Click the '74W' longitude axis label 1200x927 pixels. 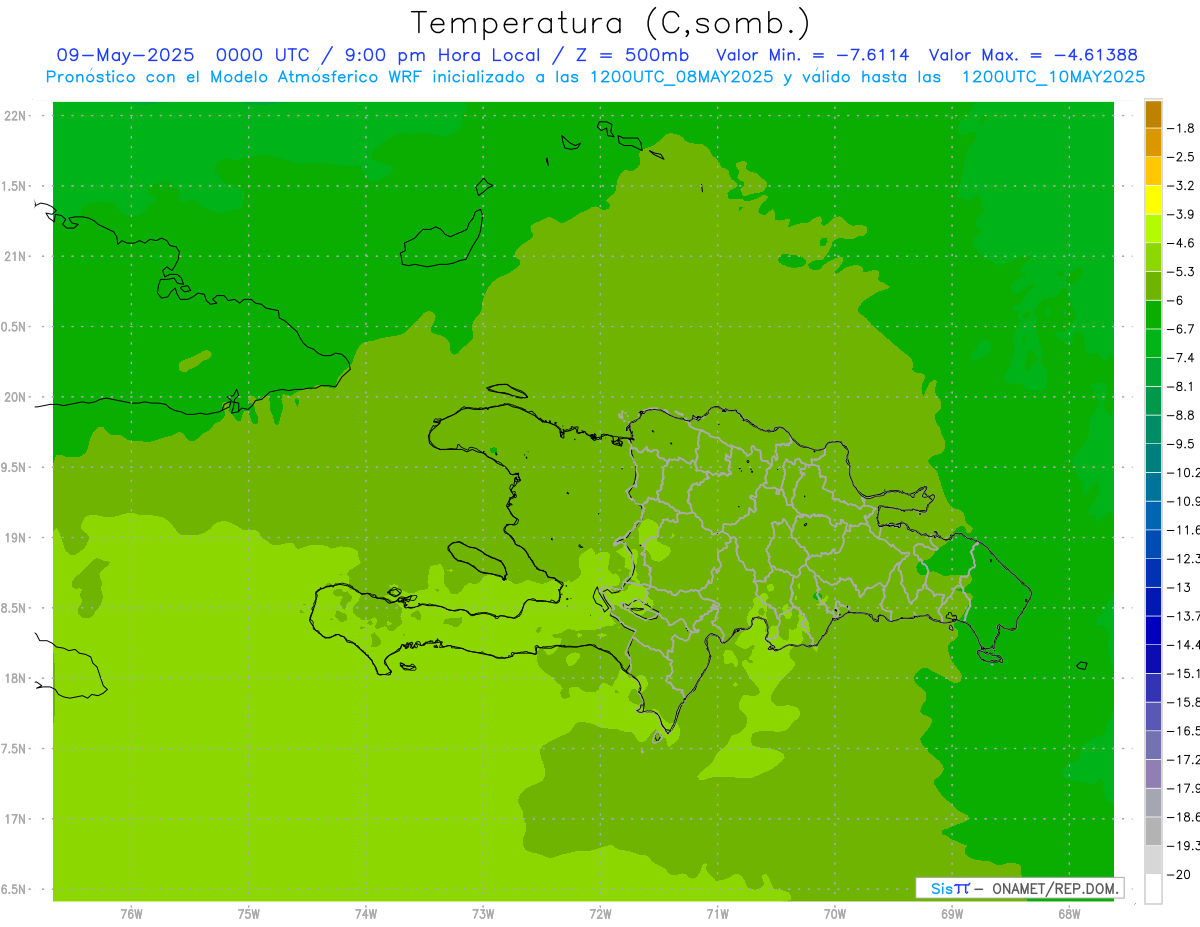[x=366, y=914]
